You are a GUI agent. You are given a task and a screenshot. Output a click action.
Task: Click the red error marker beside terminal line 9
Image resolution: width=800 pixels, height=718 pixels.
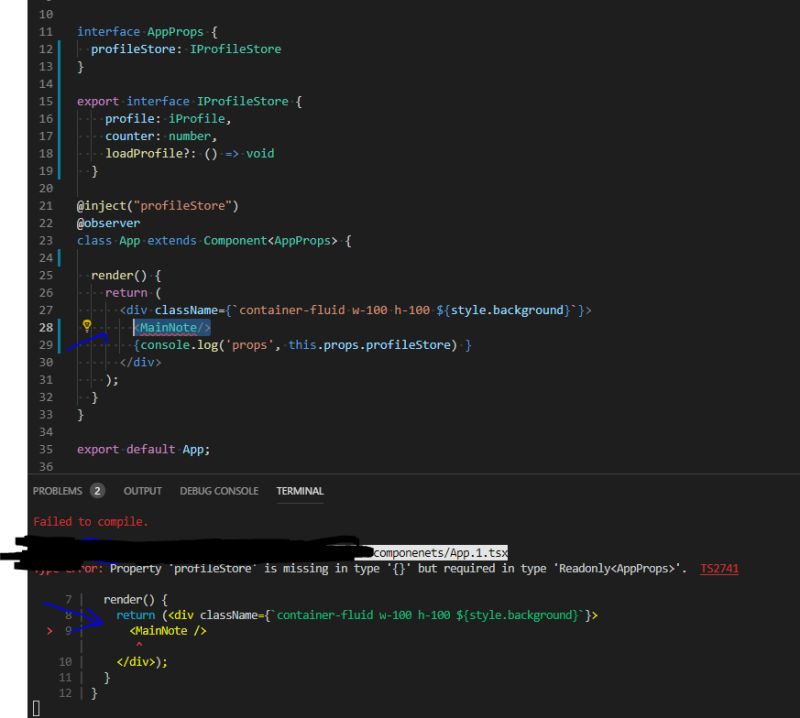(48, 630)
